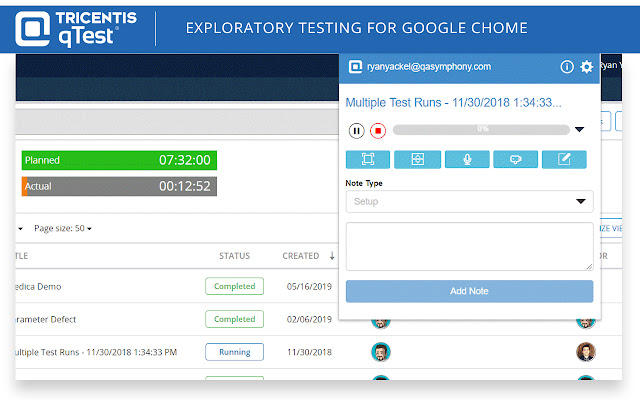Viewport: 640px width, 400px height.
Task: Open the Multiple Test Runs session title link
Action: [453, 102]
